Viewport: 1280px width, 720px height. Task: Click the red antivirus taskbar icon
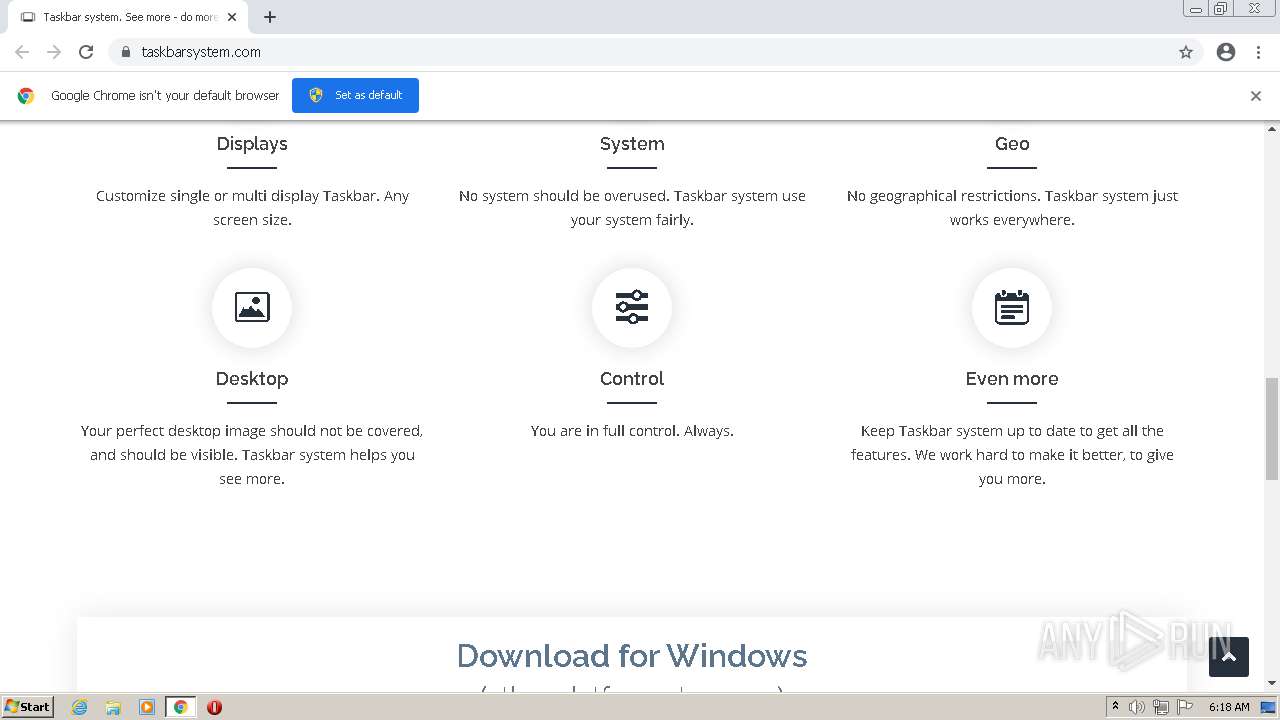click(214, 707)
